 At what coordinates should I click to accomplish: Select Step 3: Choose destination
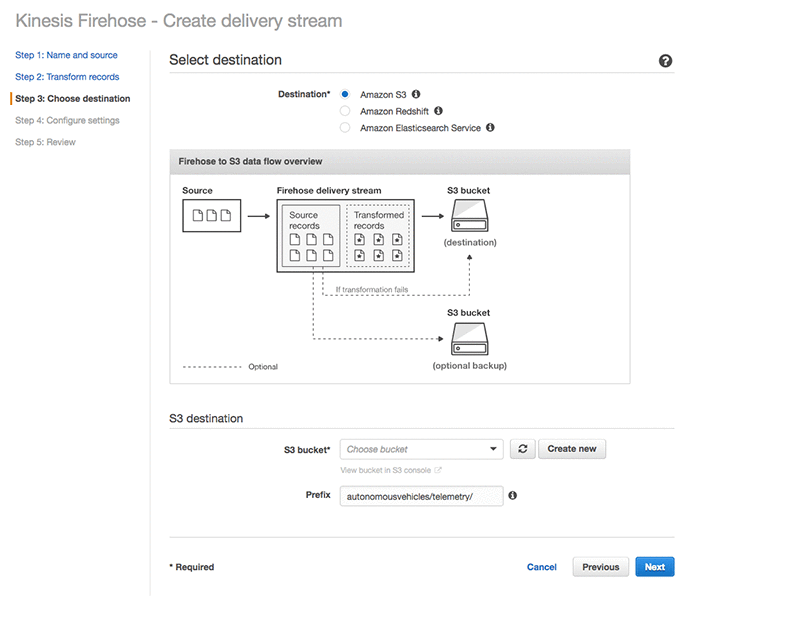coord(72,99)
